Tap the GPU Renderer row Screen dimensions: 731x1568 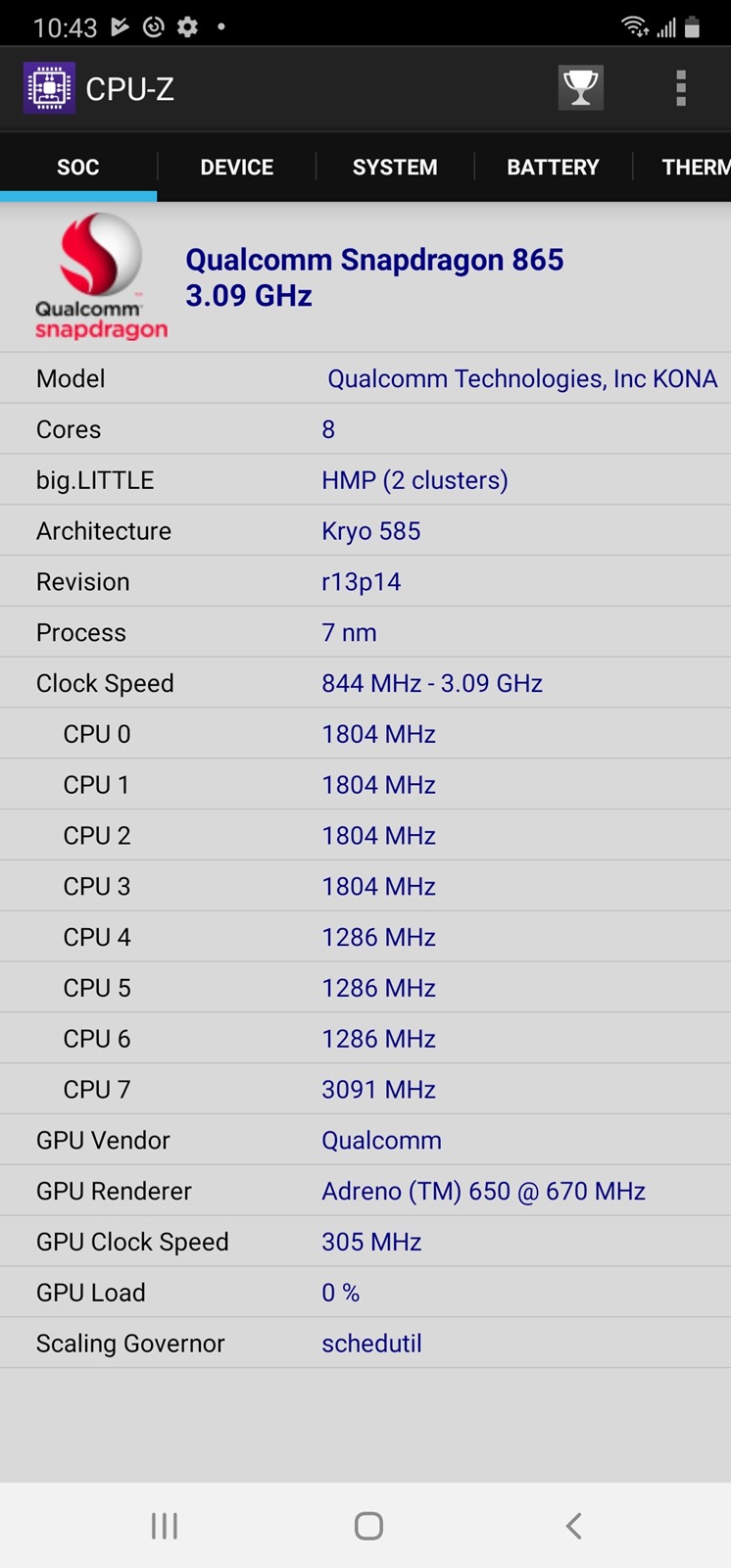pyautogui.click(x=365, y=1191)
